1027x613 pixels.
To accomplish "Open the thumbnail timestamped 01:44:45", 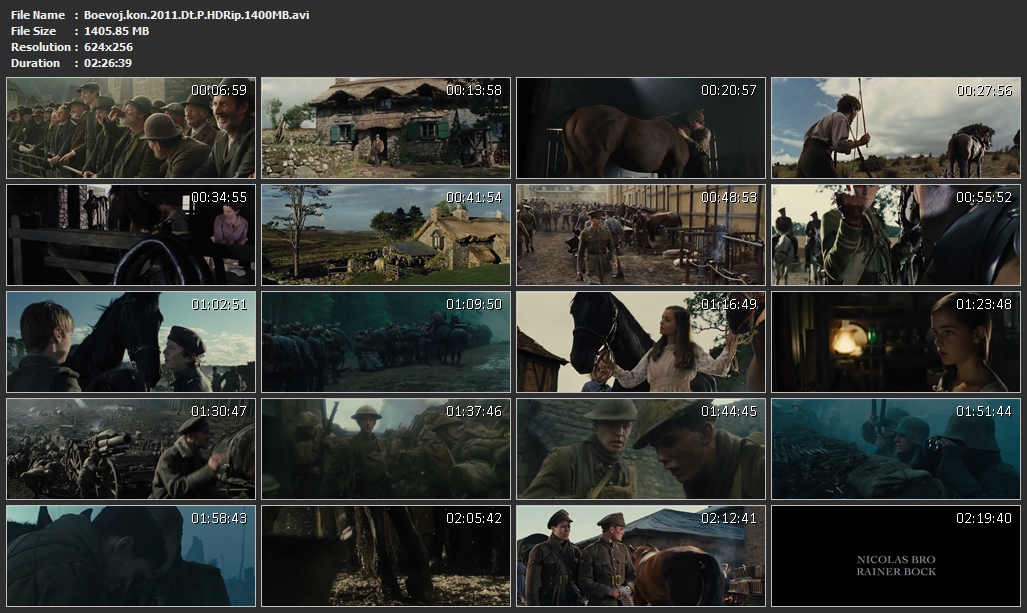I will pyautogui.click(x=641, y=449).
